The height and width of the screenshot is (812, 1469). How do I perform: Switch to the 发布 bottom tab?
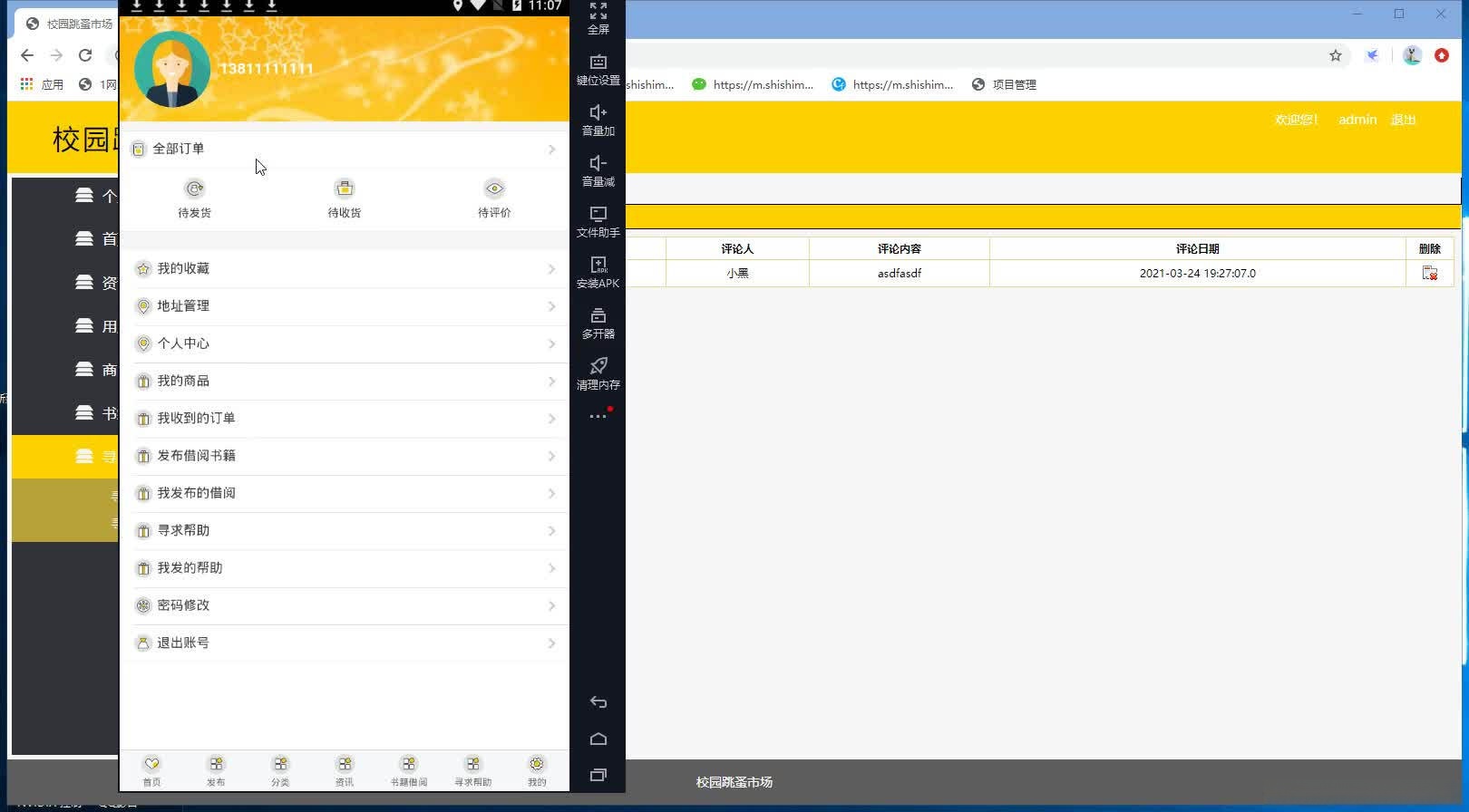(x=216, y=771)
